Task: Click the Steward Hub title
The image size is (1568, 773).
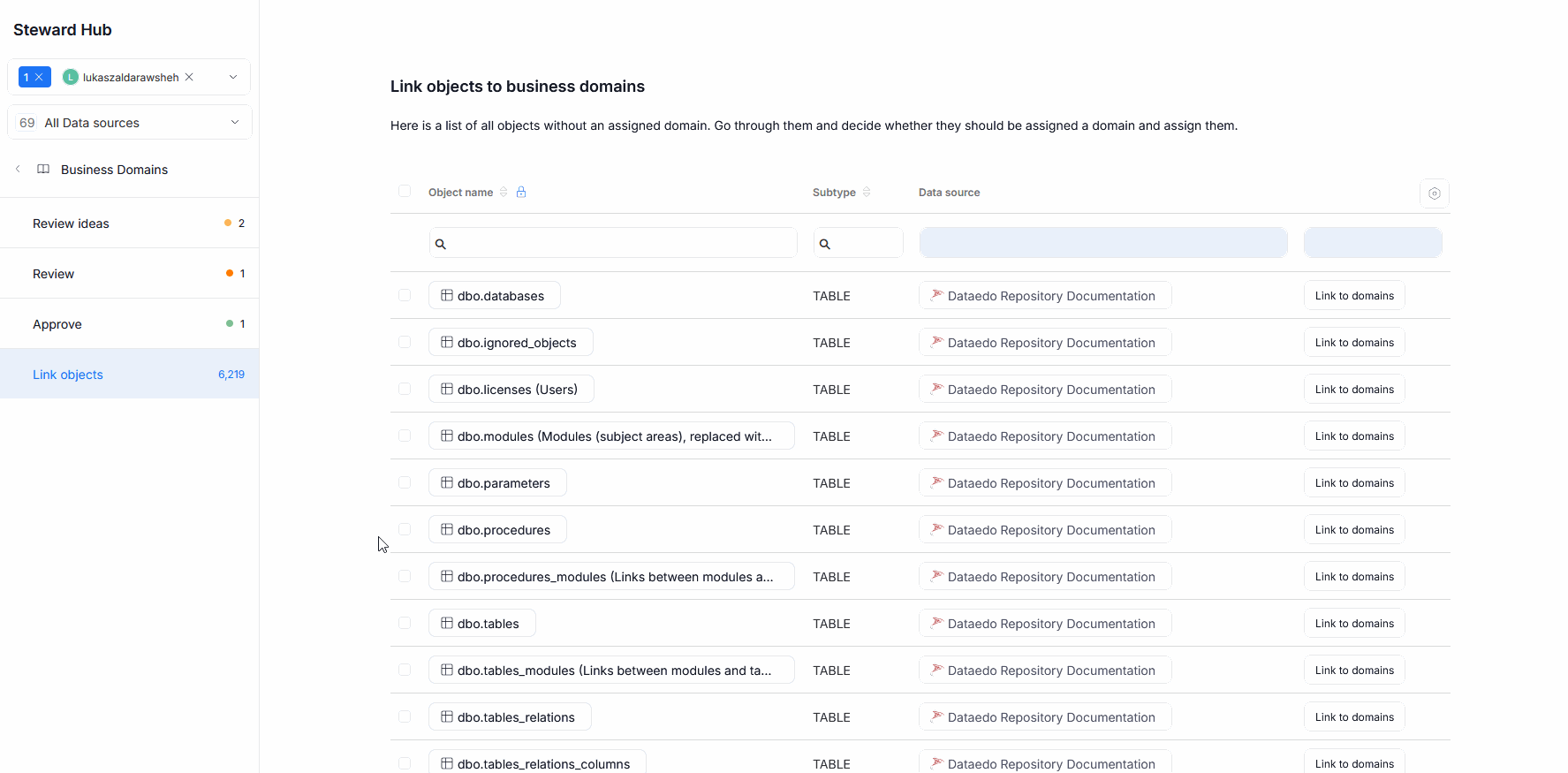Action: coord(63,30)
